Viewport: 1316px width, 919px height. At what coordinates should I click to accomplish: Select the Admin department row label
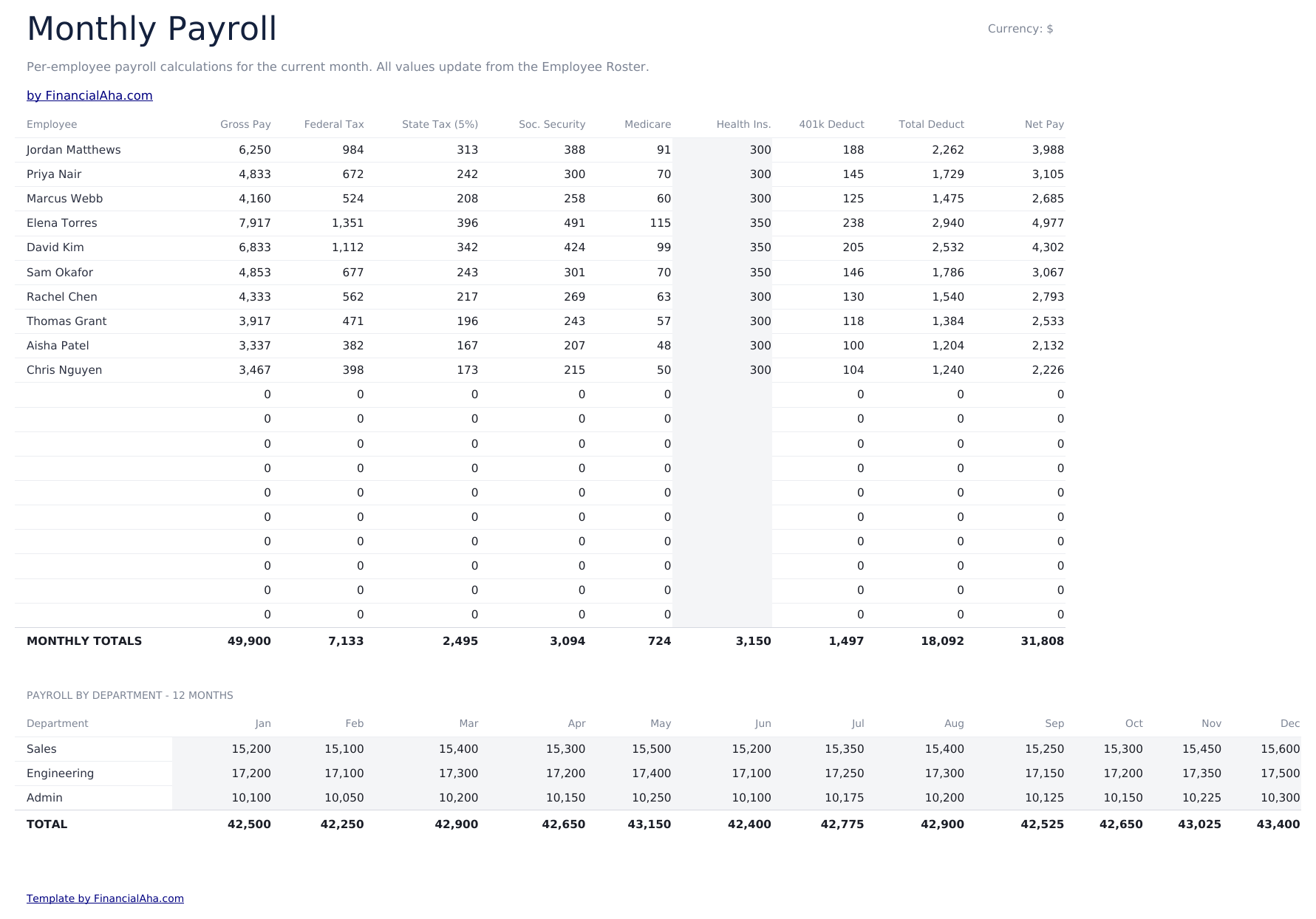(x=44, y=798)
